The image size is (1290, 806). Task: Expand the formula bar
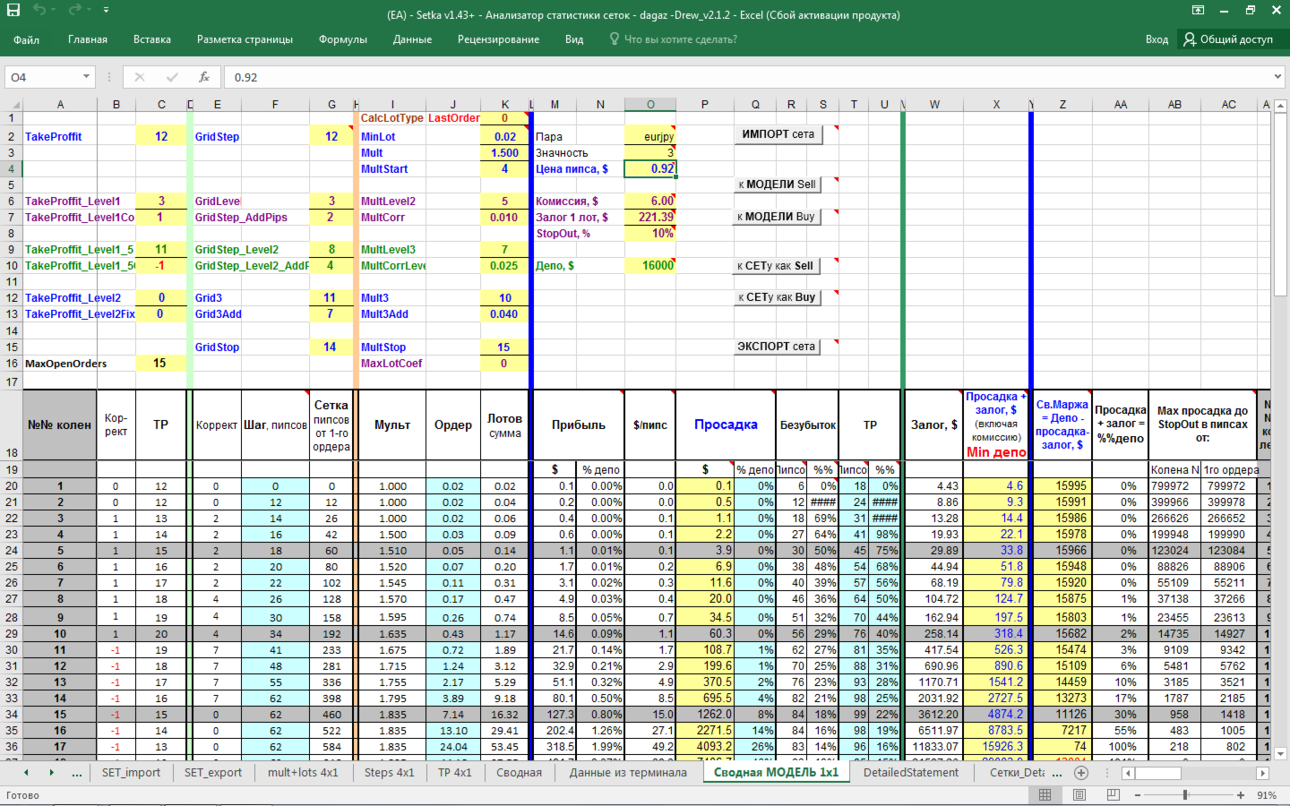click(x=1277, y=77)
